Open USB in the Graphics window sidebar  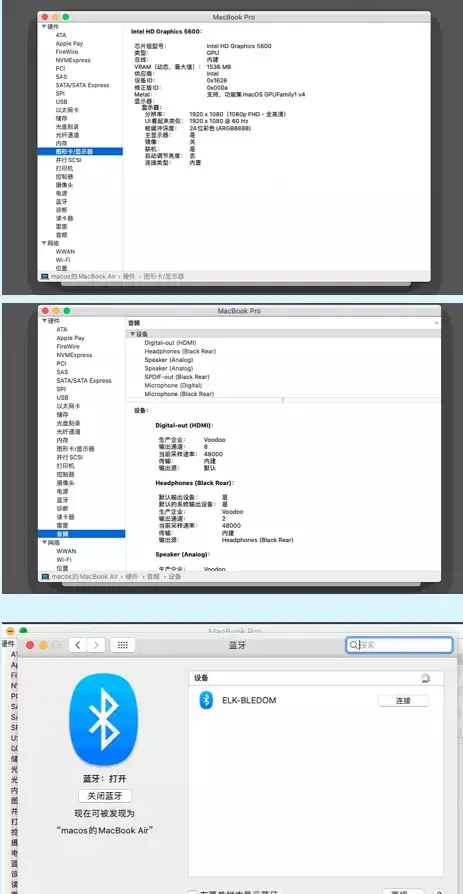click(x=61, y=101)
